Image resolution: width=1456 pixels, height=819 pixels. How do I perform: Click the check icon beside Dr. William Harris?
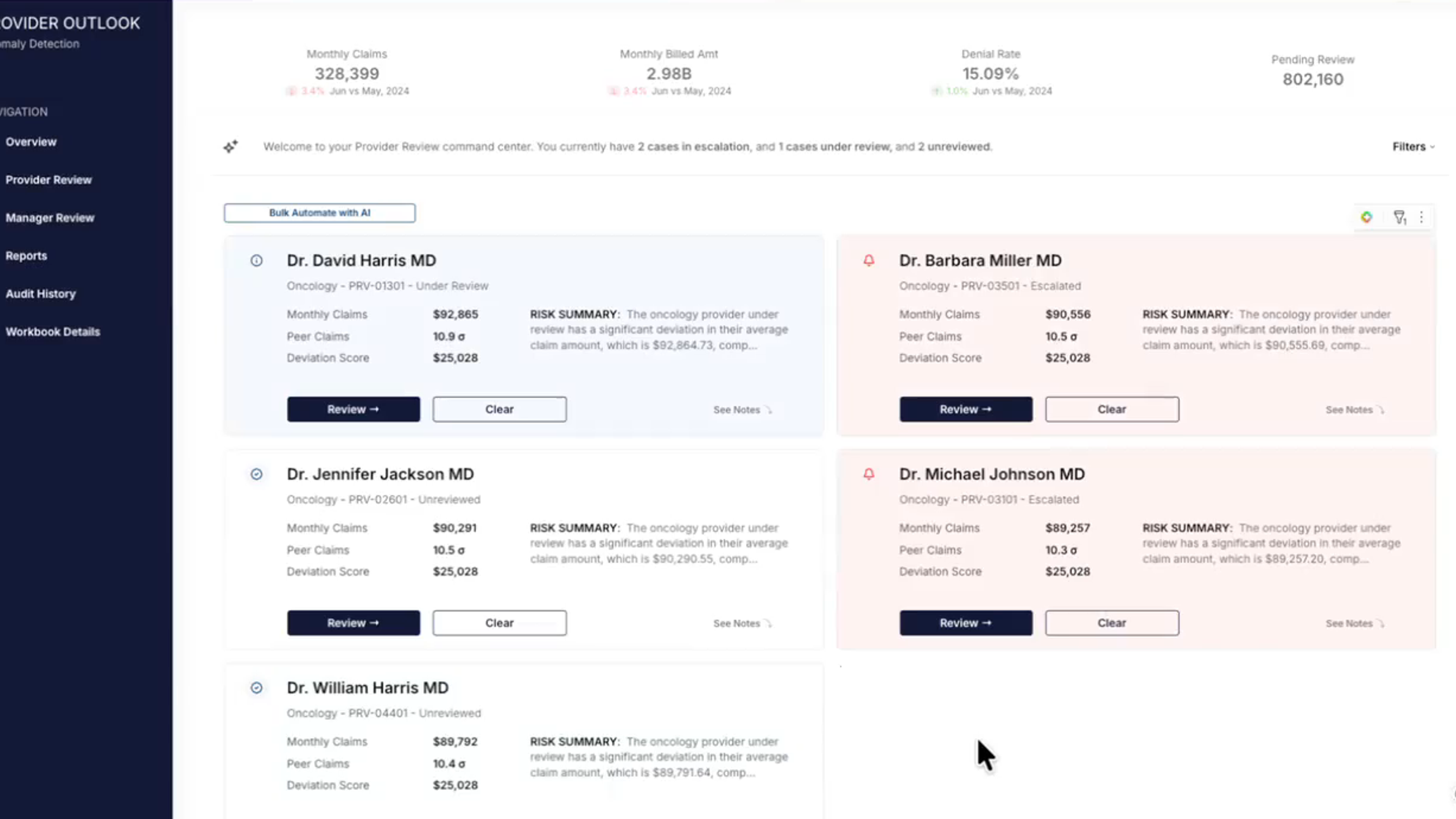257,688
